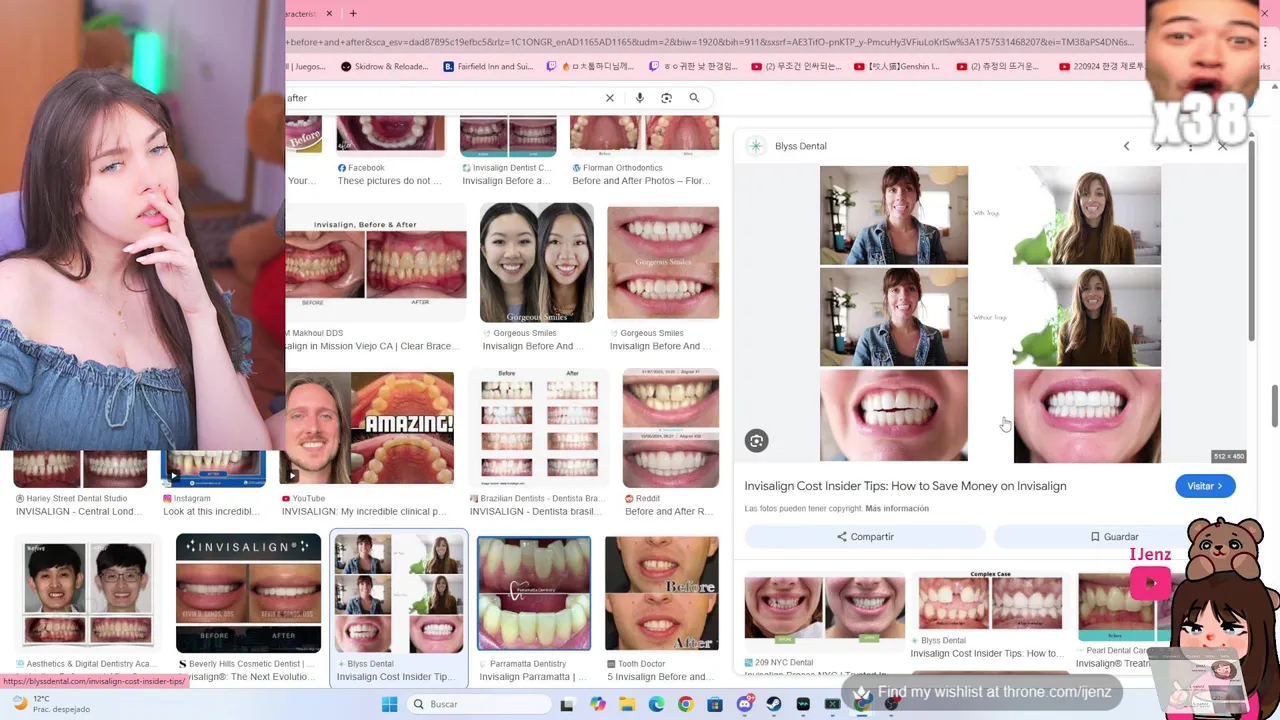Open Gorgeous Smiles two-women thumbnail
1280x720 pixels.
click(537, 263)
